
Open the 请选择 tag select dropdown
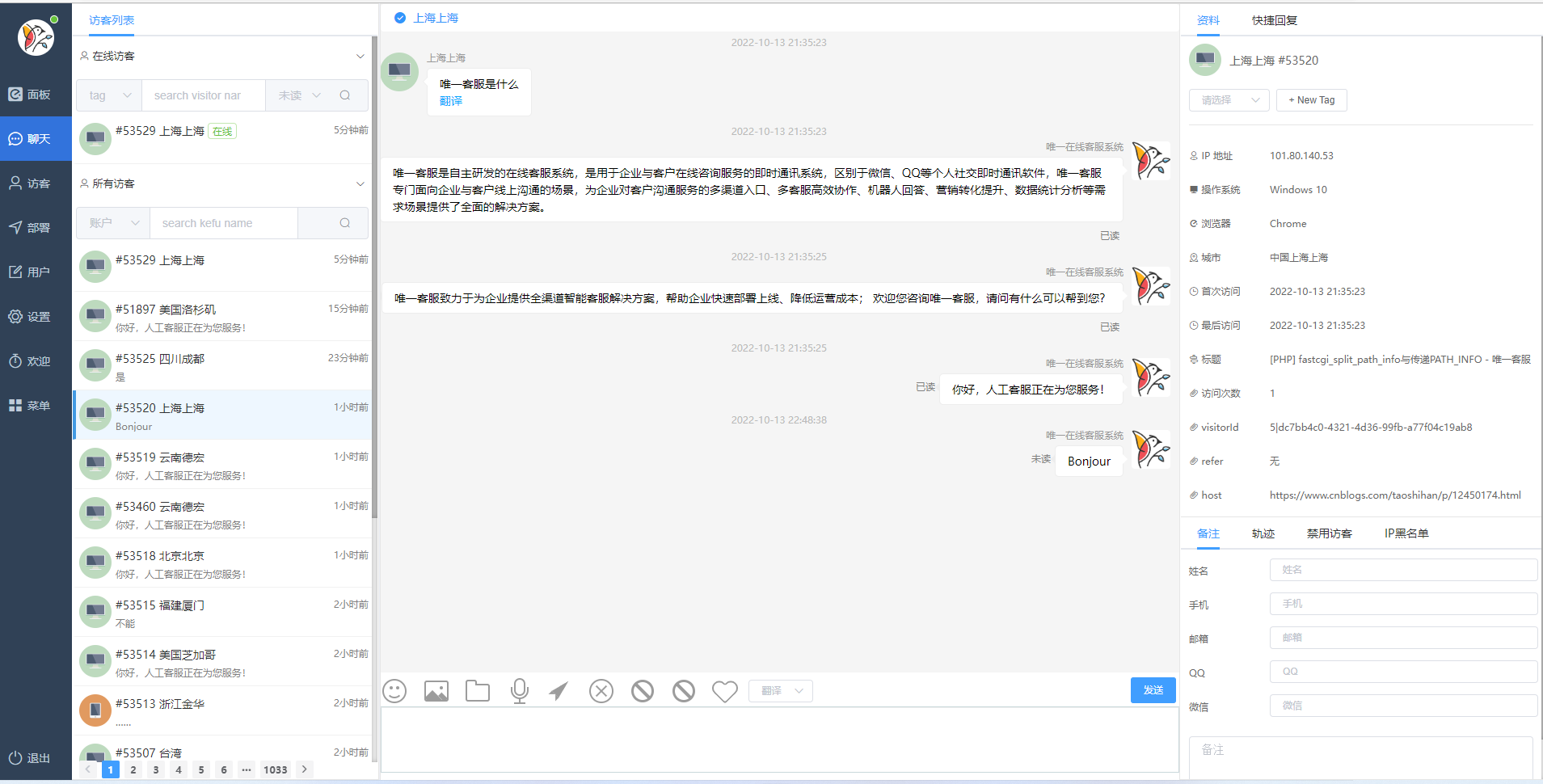(1229, 100)
